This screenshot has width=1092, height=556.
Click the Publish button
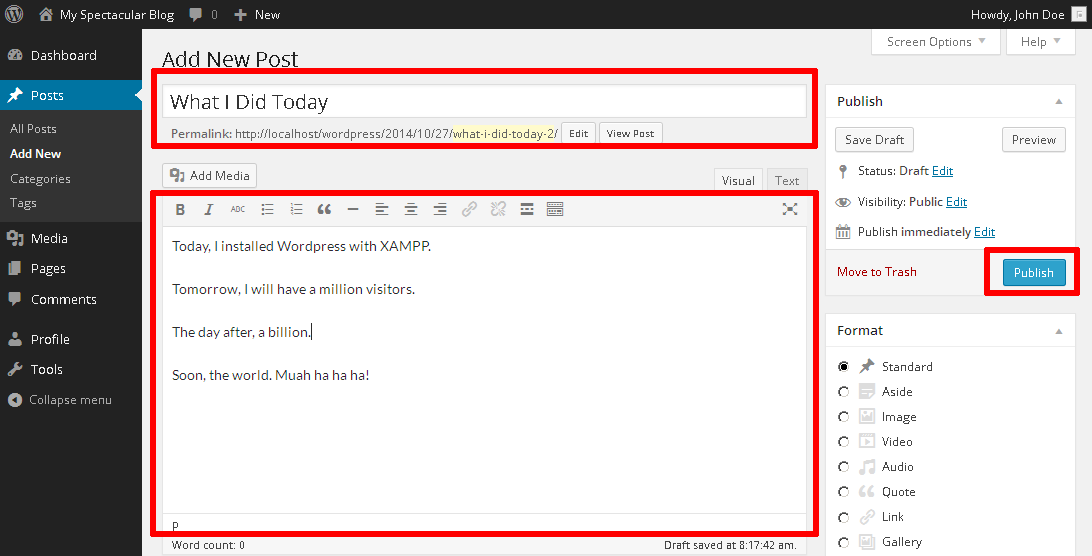[1033, 272]
